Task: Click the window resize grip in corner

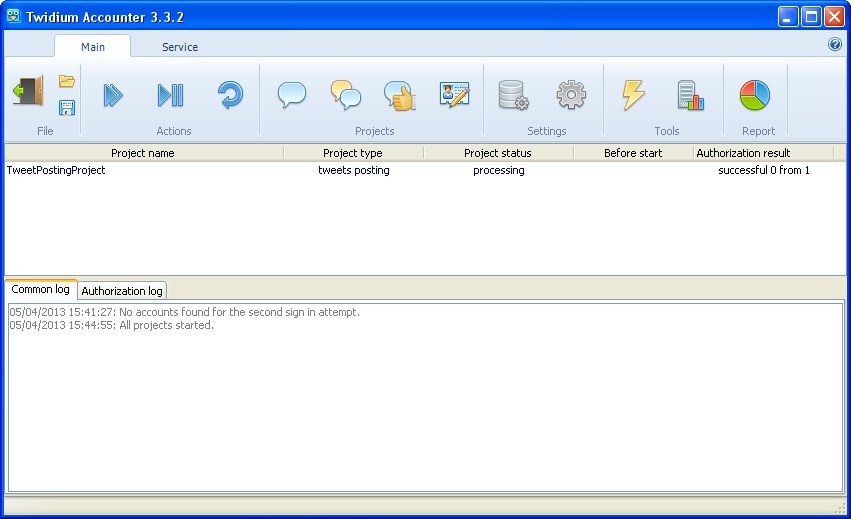Action: (840, 508)
